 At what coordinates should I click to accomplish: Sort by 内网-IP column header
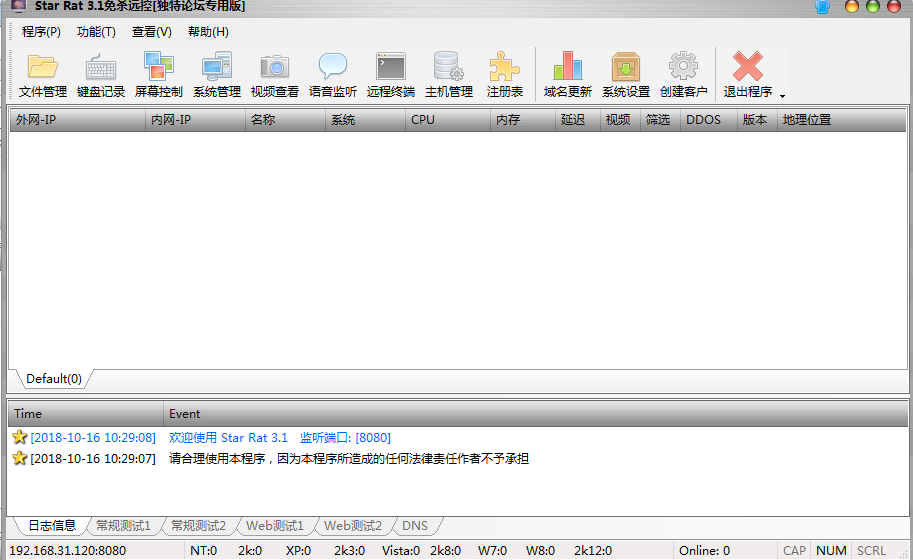point(195,120)
